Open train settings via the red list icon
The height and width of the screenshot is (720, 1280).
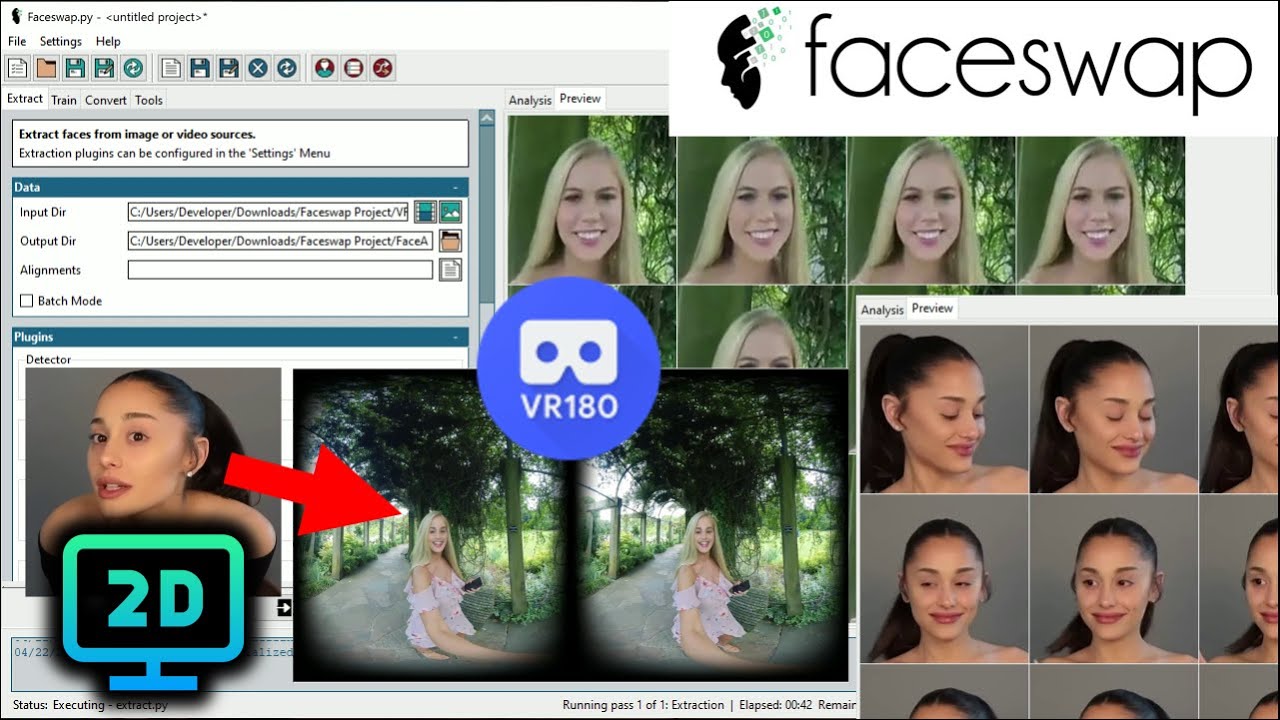354,68
